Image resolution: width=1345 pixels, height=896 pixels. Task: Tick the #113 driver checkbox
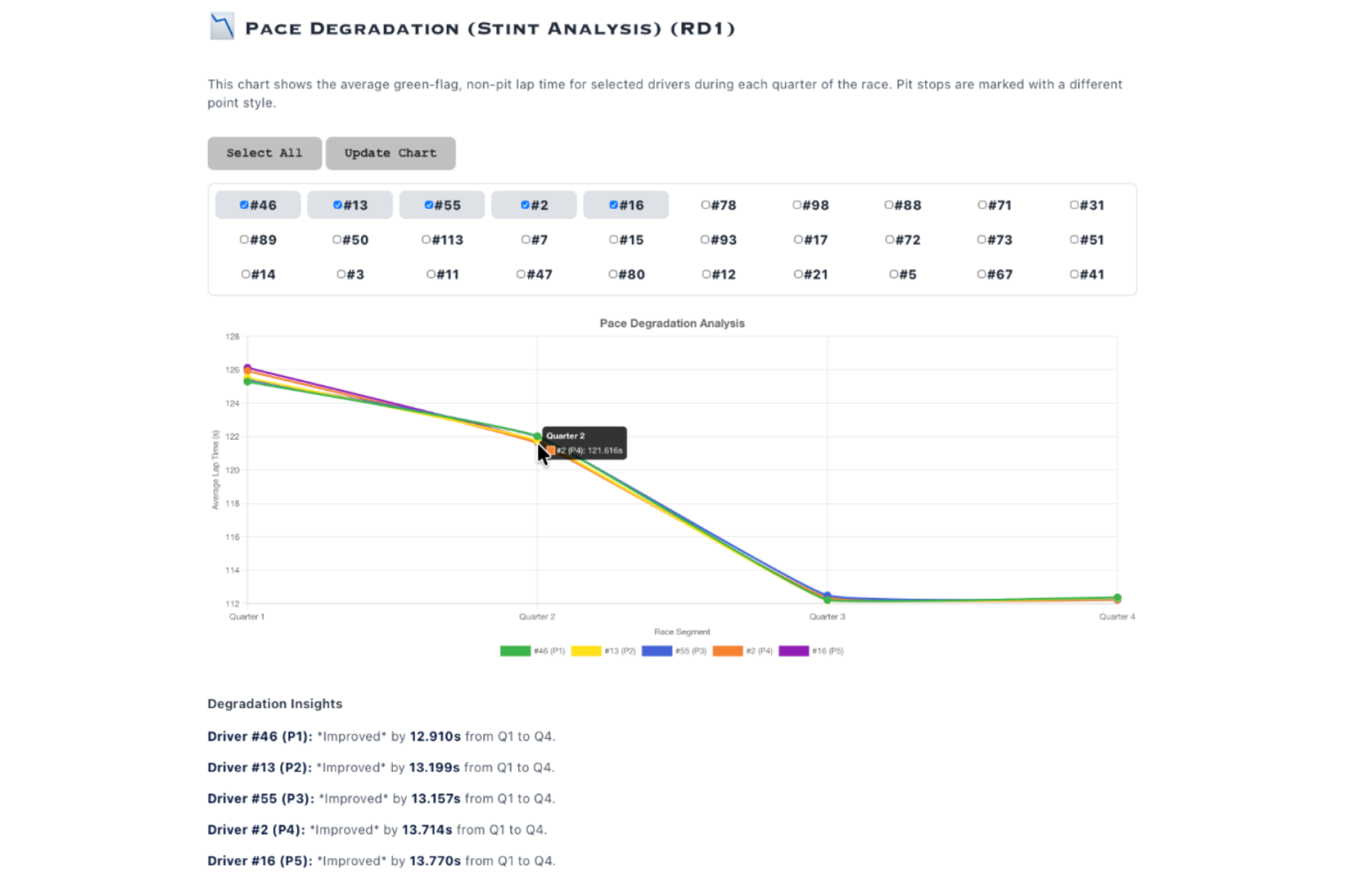coord(426,239)
